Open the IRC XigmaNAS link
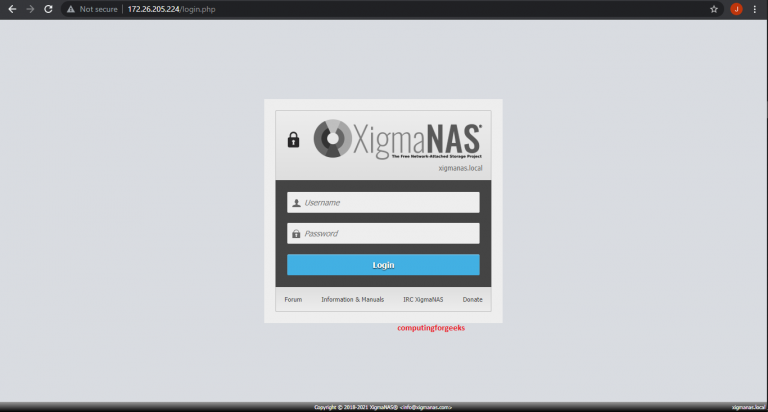Image resolution: width=768 pixels, height=412 pixels. coord(423,299)
